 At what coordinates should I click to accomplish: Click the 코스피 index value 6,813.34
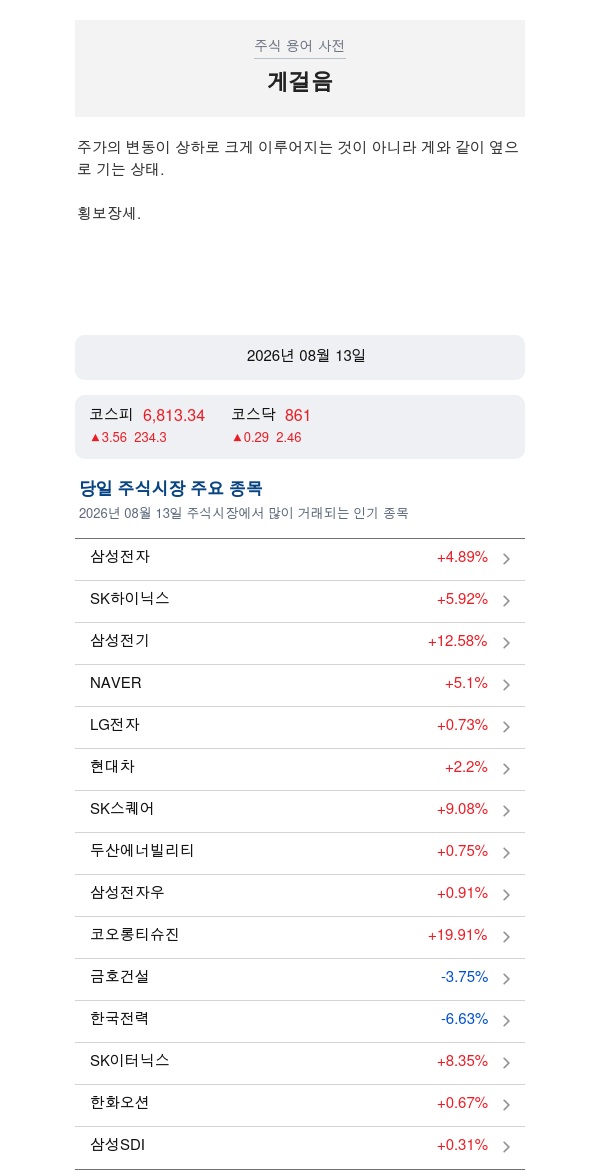(174, 416)
